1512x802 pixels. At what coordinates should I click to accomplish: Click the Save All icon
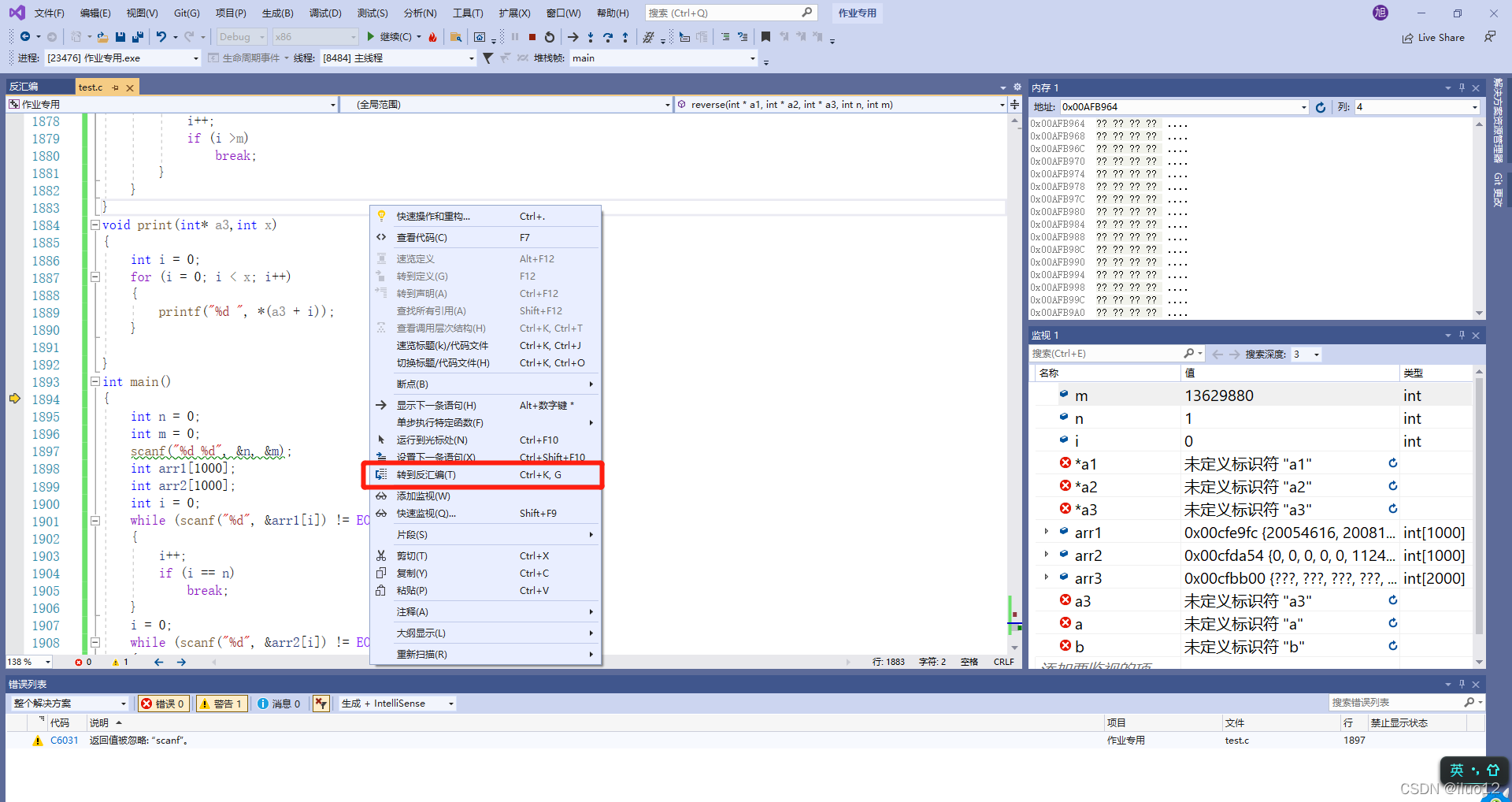[138, 37]
